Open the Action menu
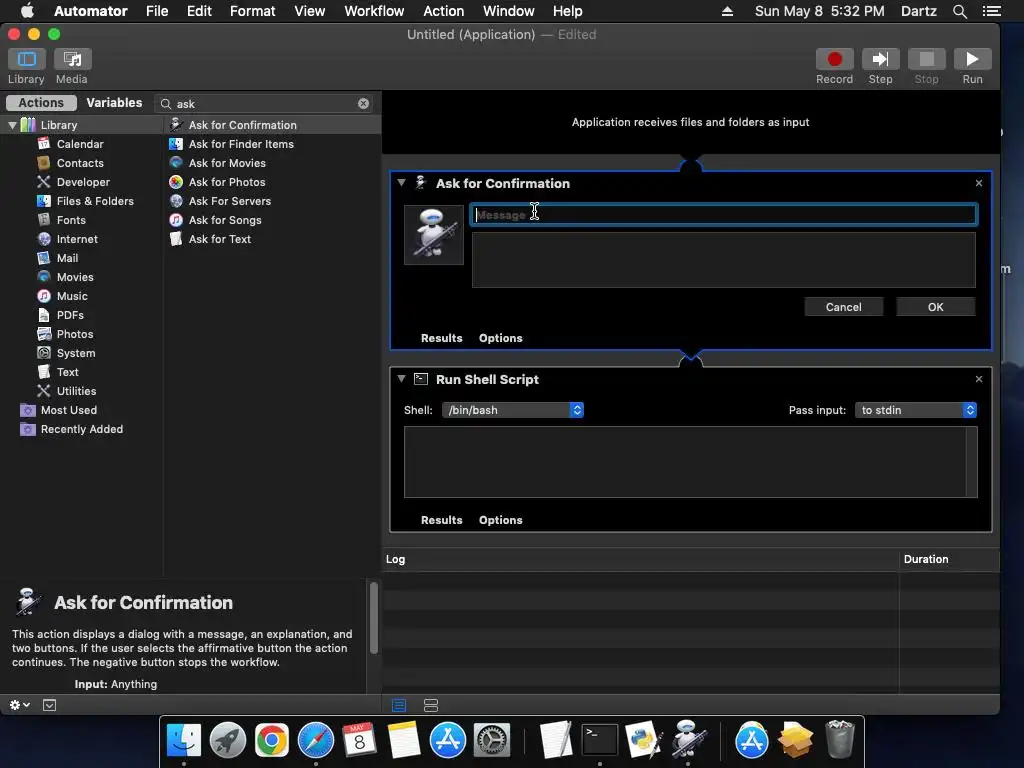This screenshot has height=768, width=1024. [x=443, y=11]
